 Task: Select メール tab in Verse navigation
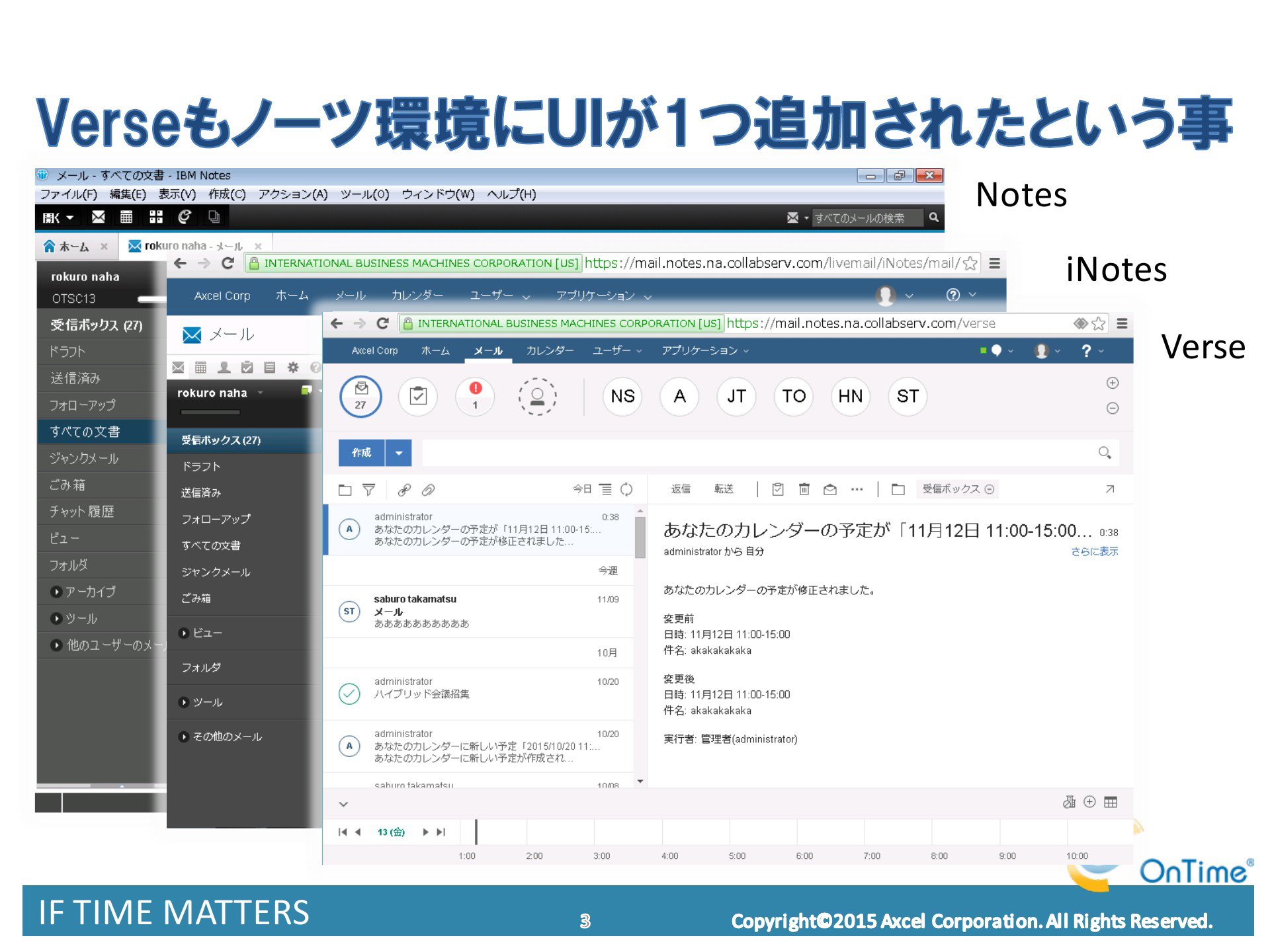[488, 350]
